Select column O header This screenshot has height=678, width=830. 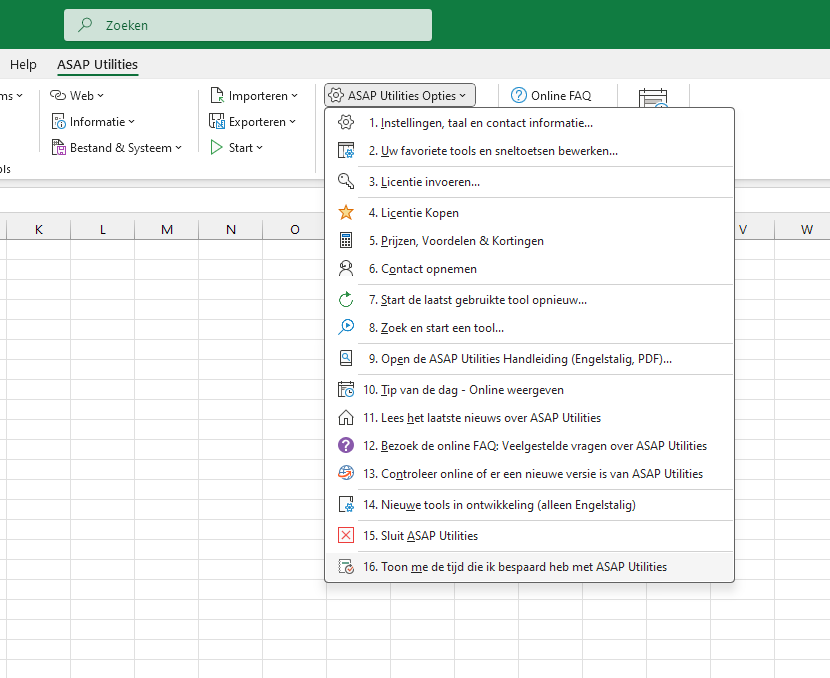click(x=295, y=229)
